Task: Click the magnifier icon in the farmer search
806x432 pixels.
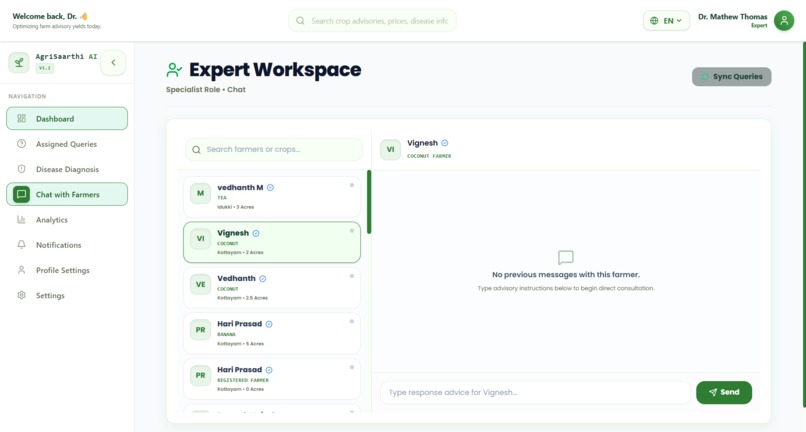Action: [196, 150]
